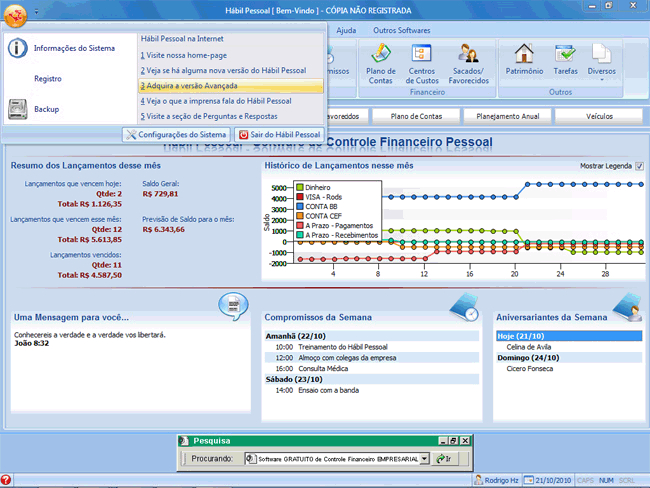This screenshot has height=488, width=650.
Task: Switch to the Outros Softwares tab
Action: 401,30
